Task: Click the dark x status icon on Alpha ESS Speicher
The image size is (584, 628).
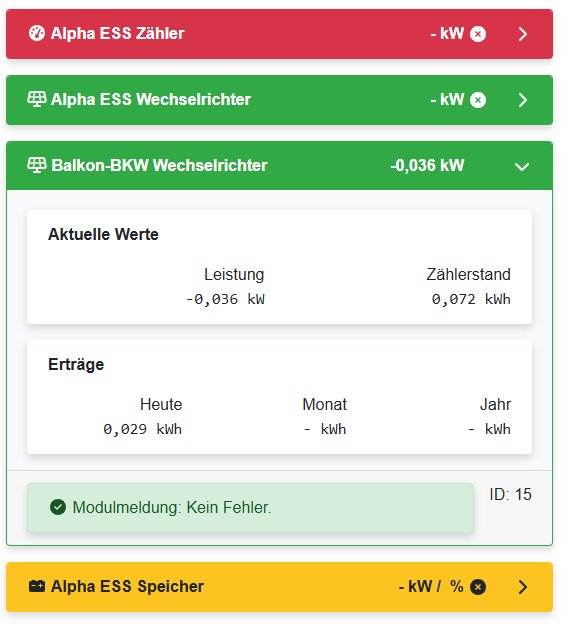Action: point(477,587)
